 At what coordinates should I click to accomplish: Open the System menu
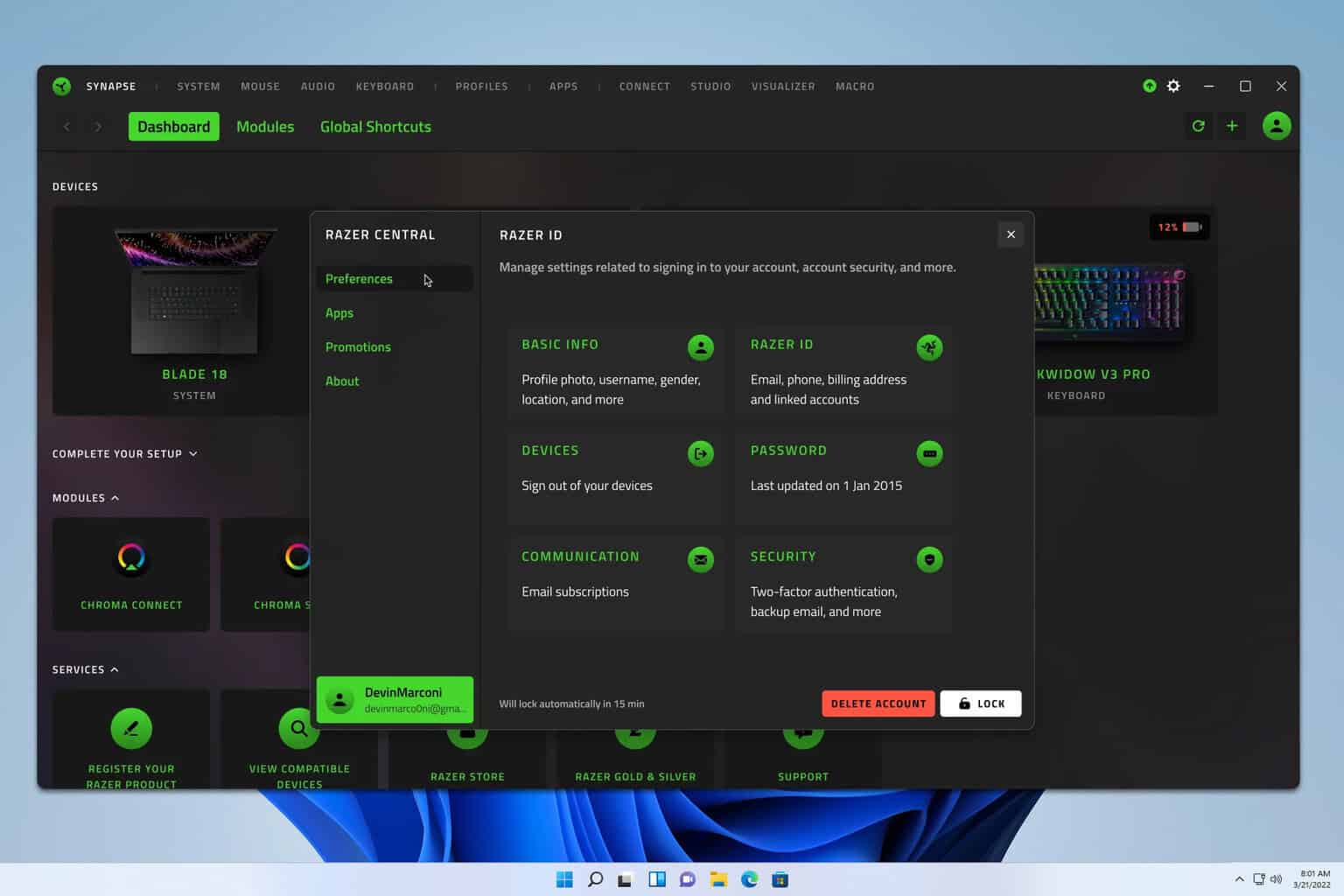199,86
